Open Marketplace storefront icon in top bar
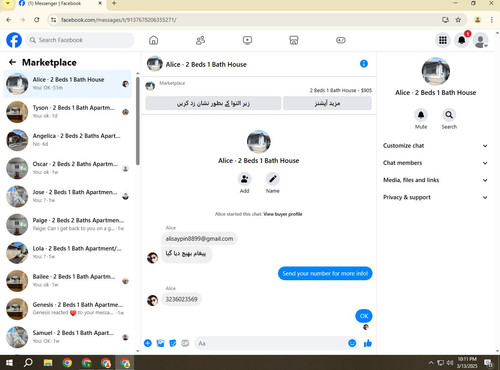This screenshot has width=500, height=370. pyautogui.click(x=294, y=40)
